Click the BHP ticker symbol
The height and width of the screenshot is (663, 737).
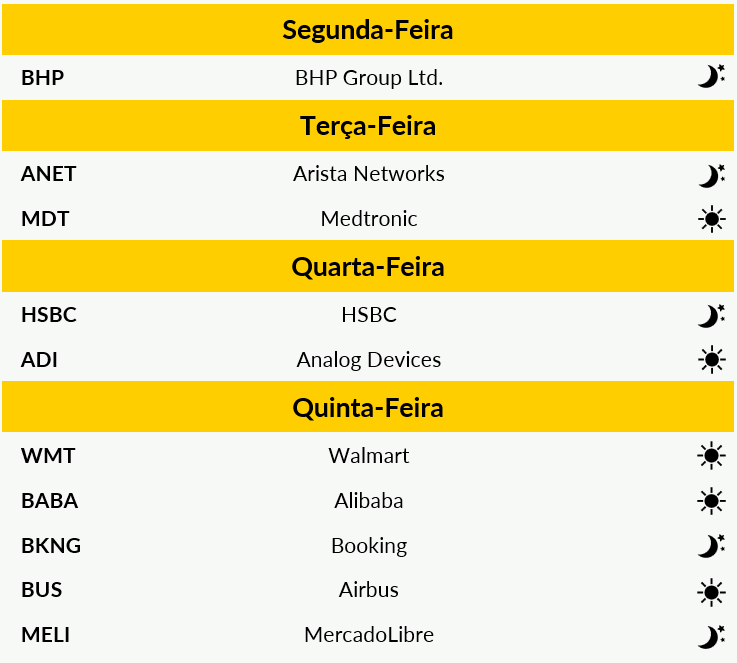(x=42, y=78)
